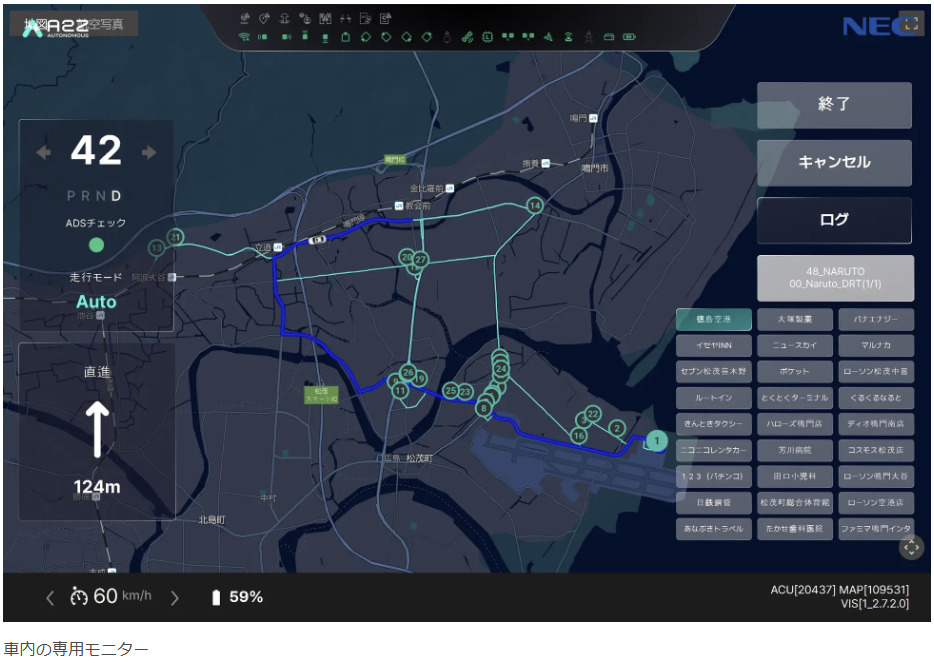Click the speedometer icon beside 60 km/h
934x664 pixels.
coord(79,597)
